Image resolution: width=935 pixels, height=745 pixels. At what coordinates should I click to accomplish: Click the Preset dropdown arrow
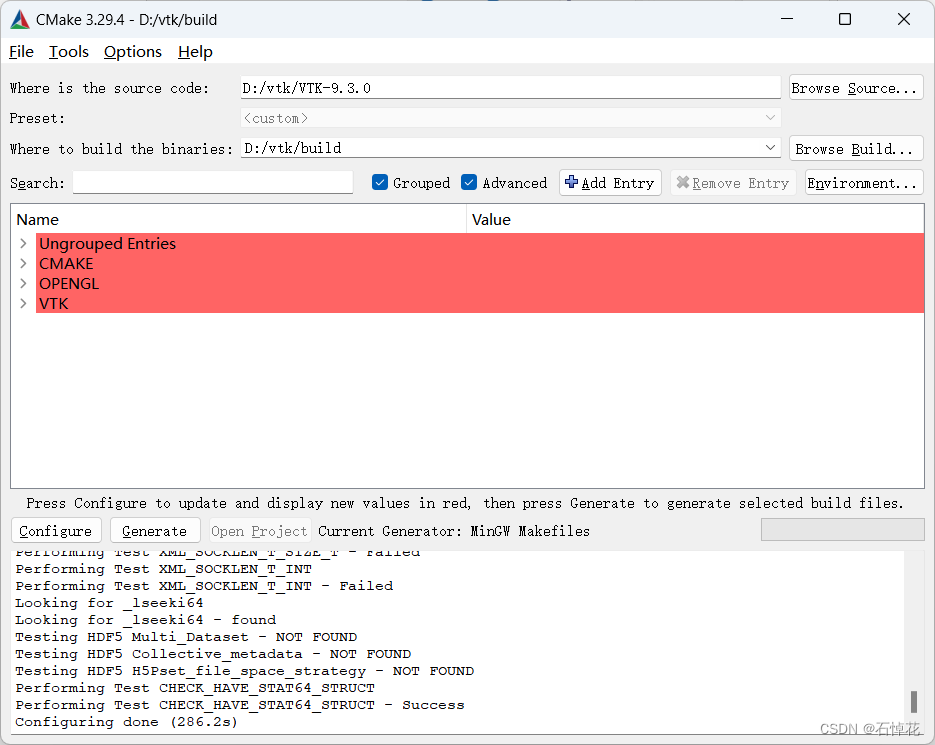coord(770,118)
